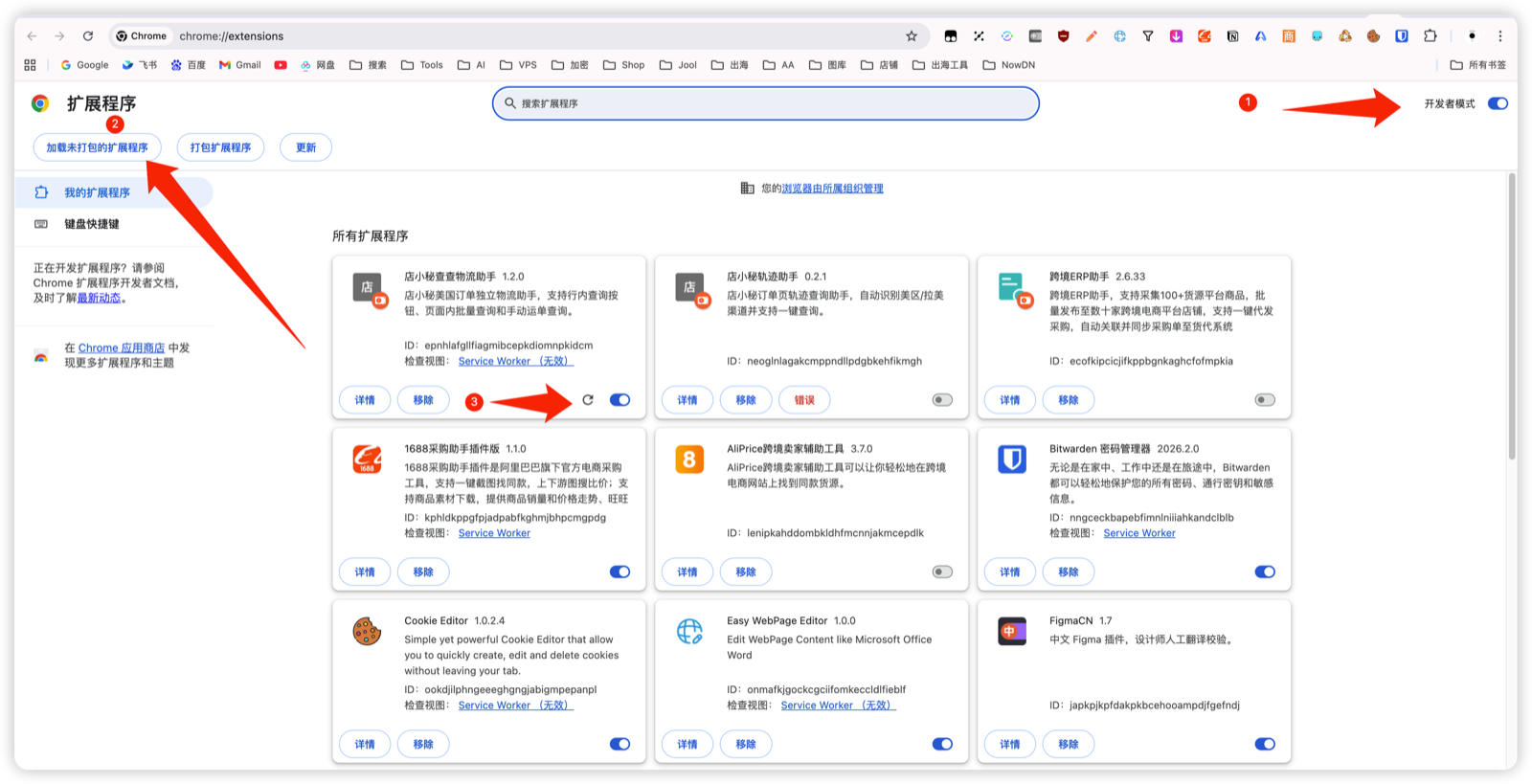Click the Easy WebPage Editor globe icon
Viewport: 1532px width, 784px height.
click(689, 632)
